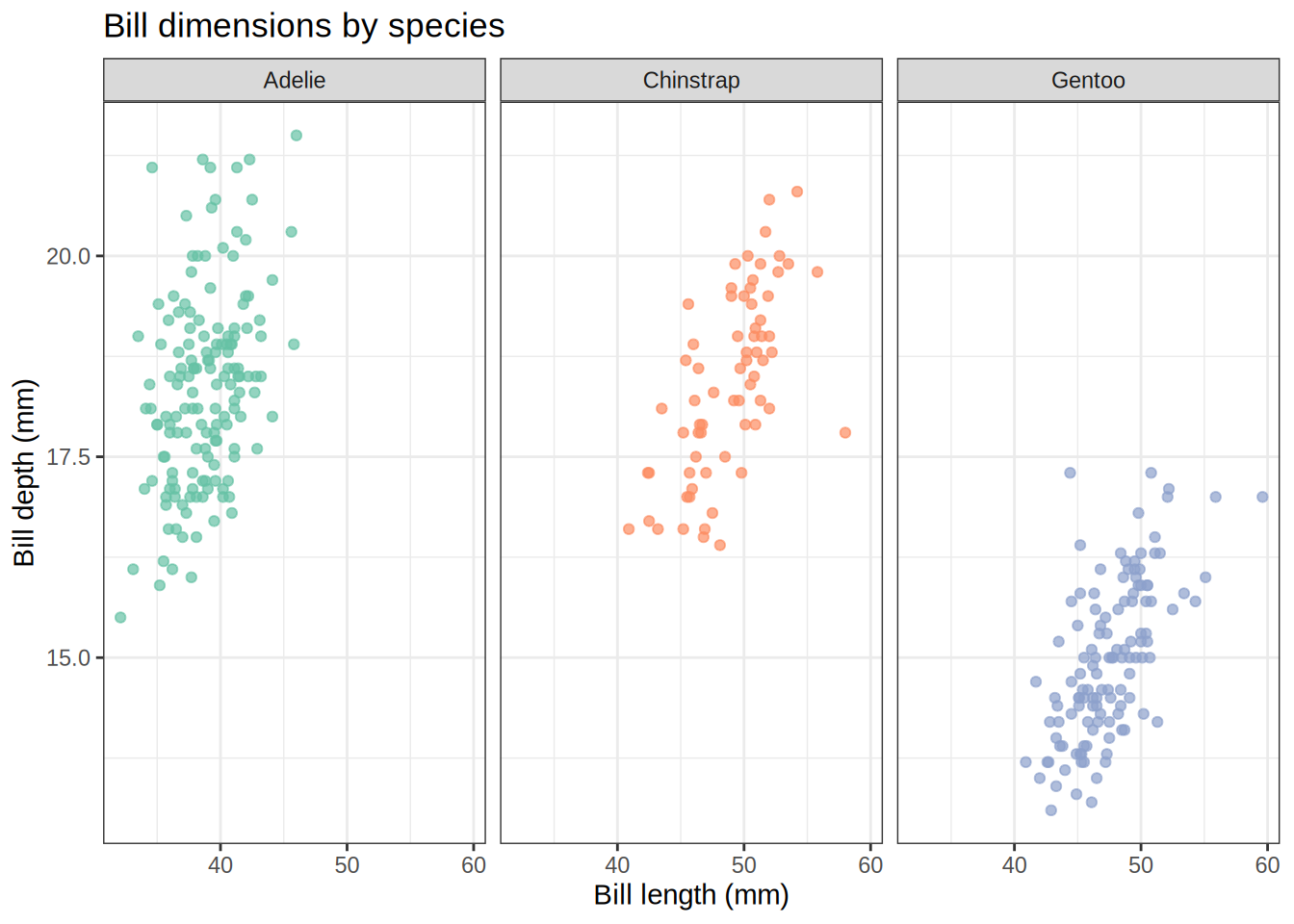This screenshot has width=1294, height=924.
Task: Click the 50 tick label under Adelie panel
Action: pos(347,865)
